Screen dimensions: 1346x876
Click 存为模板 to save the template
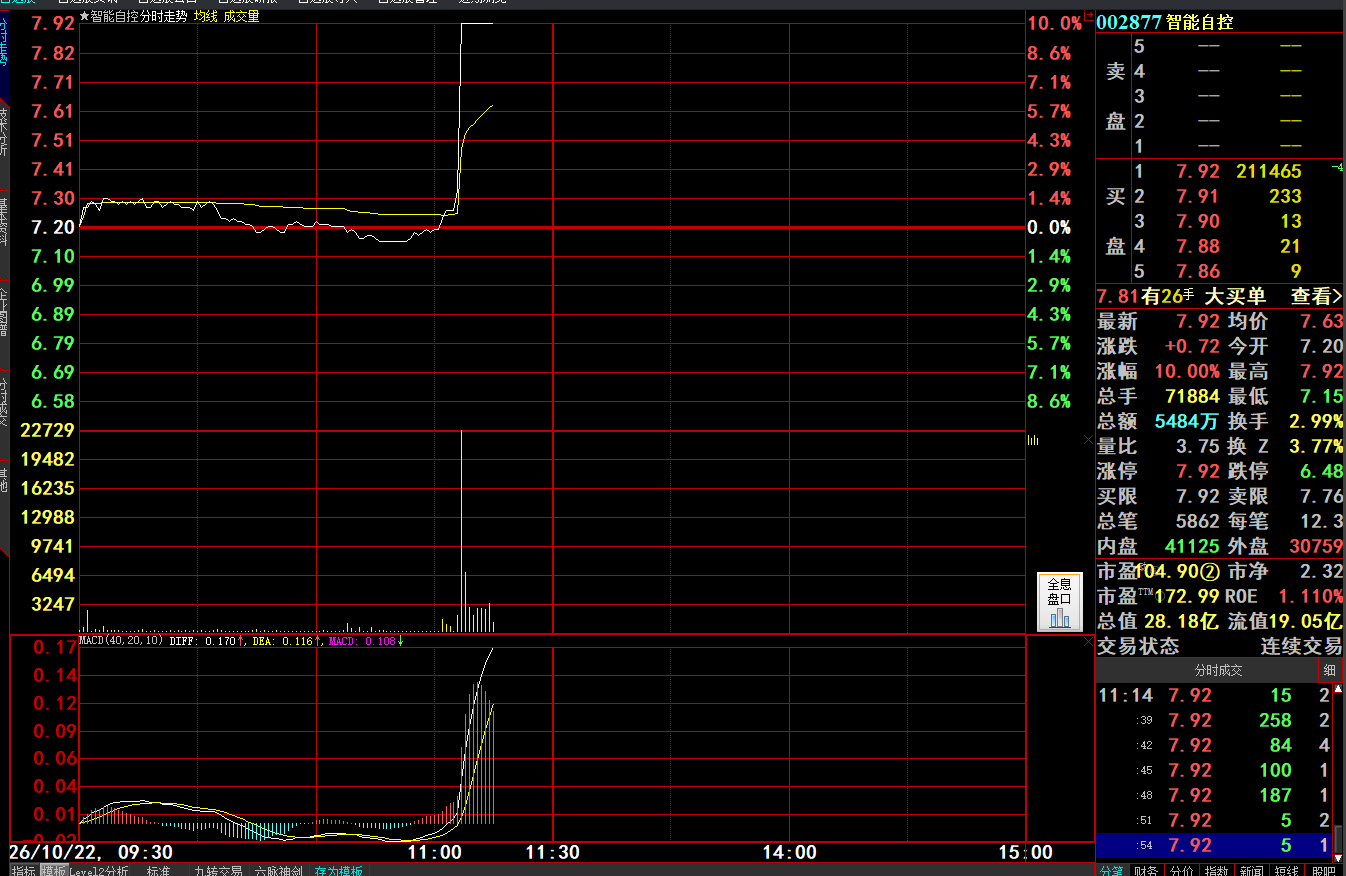(338, 870)
